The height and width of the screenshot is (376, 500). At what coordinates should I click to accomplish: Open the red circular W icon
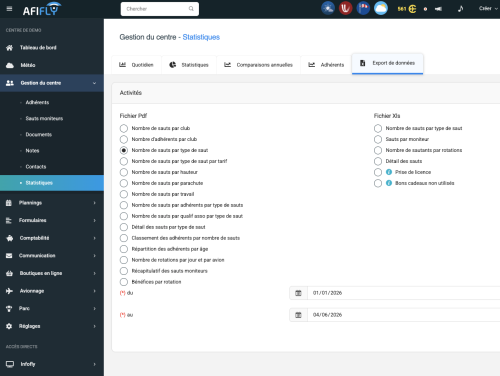pyautogui.click(x=346, y=8)
